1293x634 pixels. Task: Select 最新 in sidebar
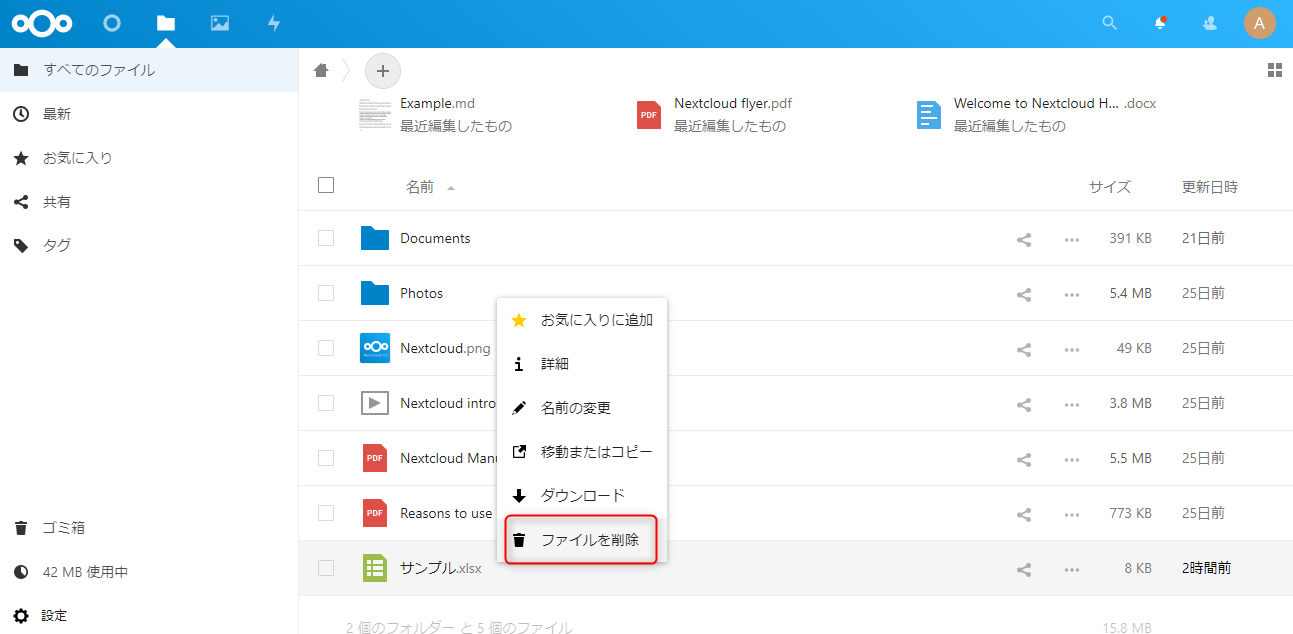pos(149,114)
